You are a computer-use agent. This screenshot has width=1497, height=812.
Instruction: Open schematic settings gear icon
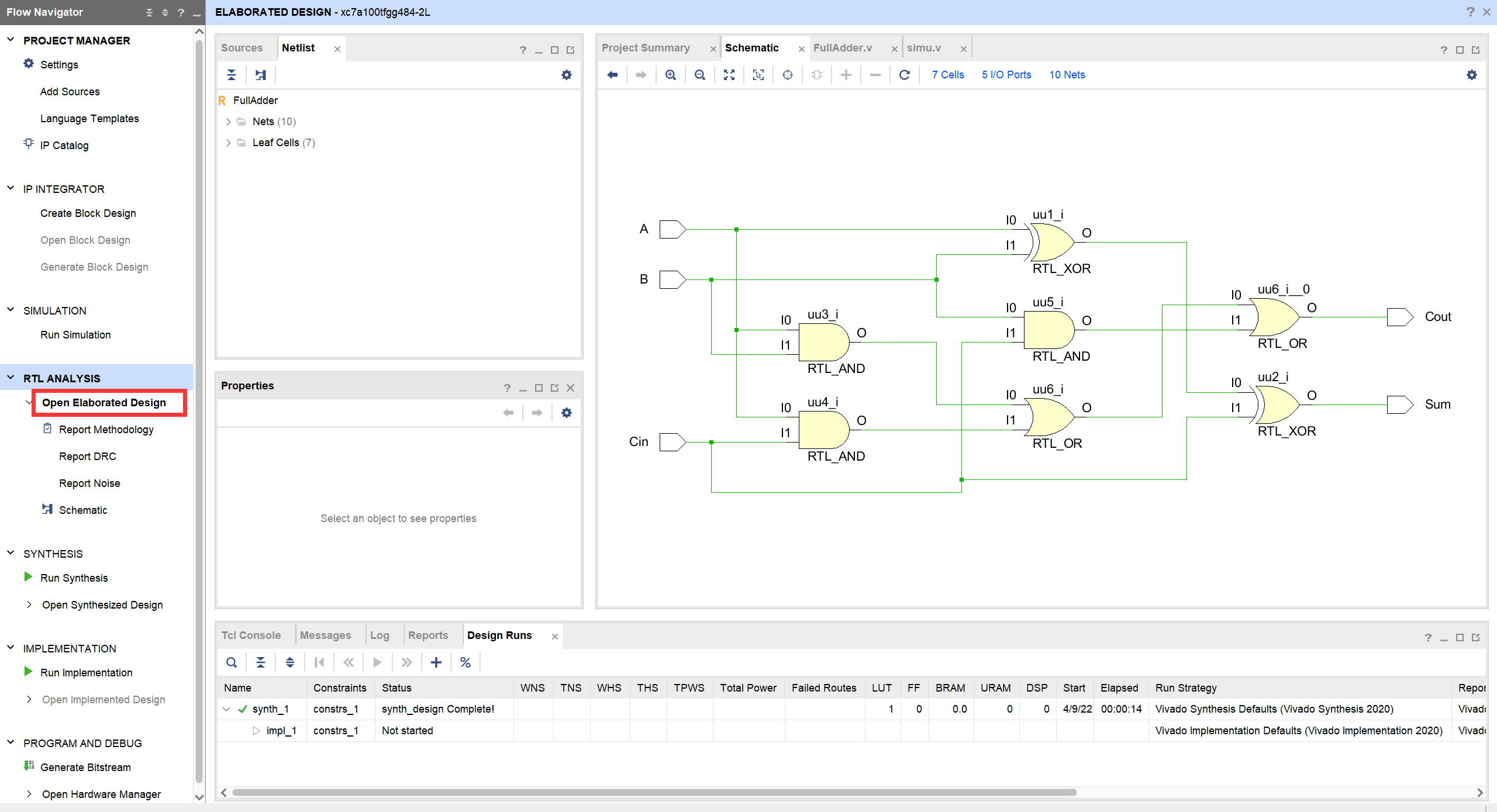pyautogui.click(x=1471, y=75)
